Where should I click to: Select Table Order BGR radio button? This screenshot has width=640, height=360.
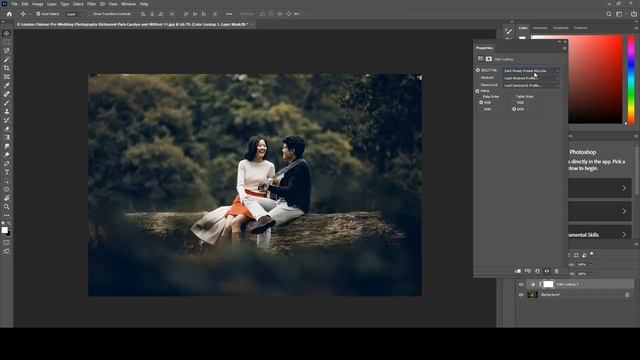pos(514,109)
